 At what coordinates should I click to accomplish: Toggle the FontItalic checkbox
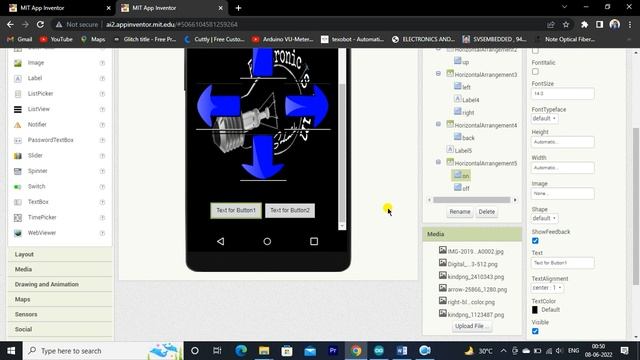point(535,72)
